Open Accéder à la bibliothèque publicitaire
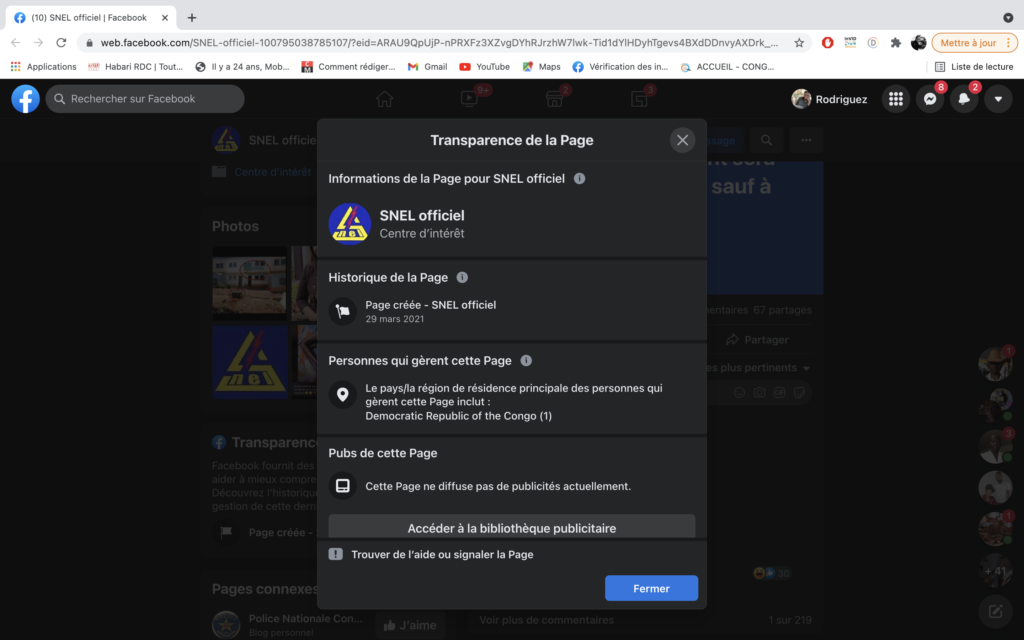The width and height of the screenshot is (1024, 640). coord(511,526)
